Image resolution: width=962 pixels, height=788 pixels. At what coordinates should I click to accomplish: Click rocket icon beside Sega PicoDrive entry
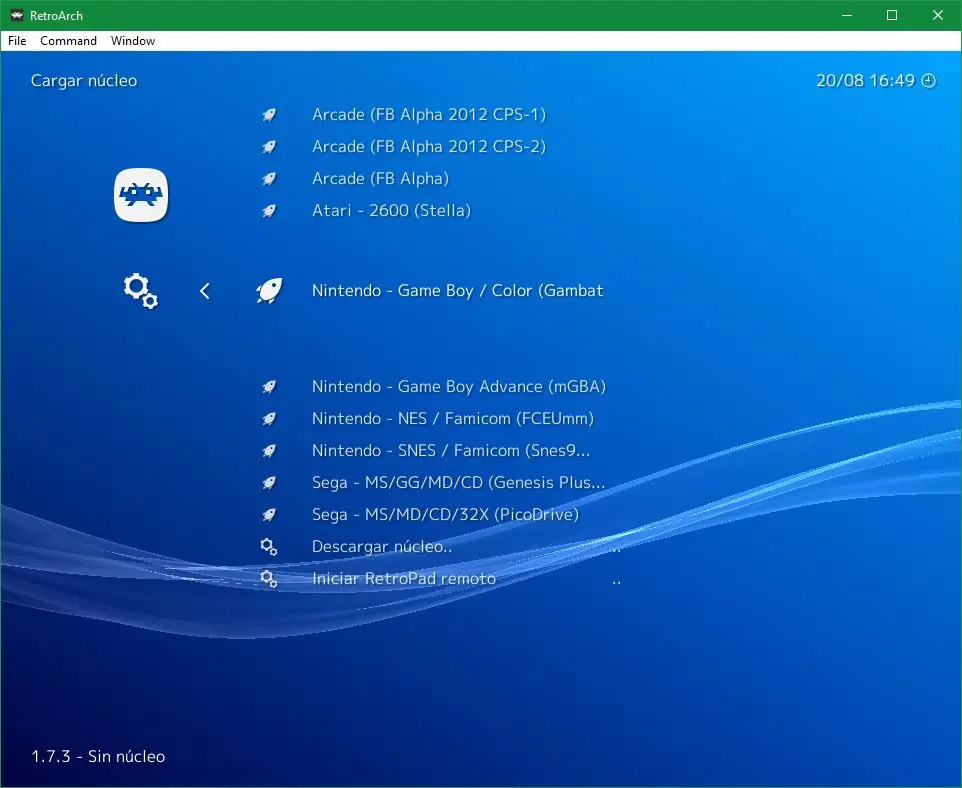pos(269,514)
